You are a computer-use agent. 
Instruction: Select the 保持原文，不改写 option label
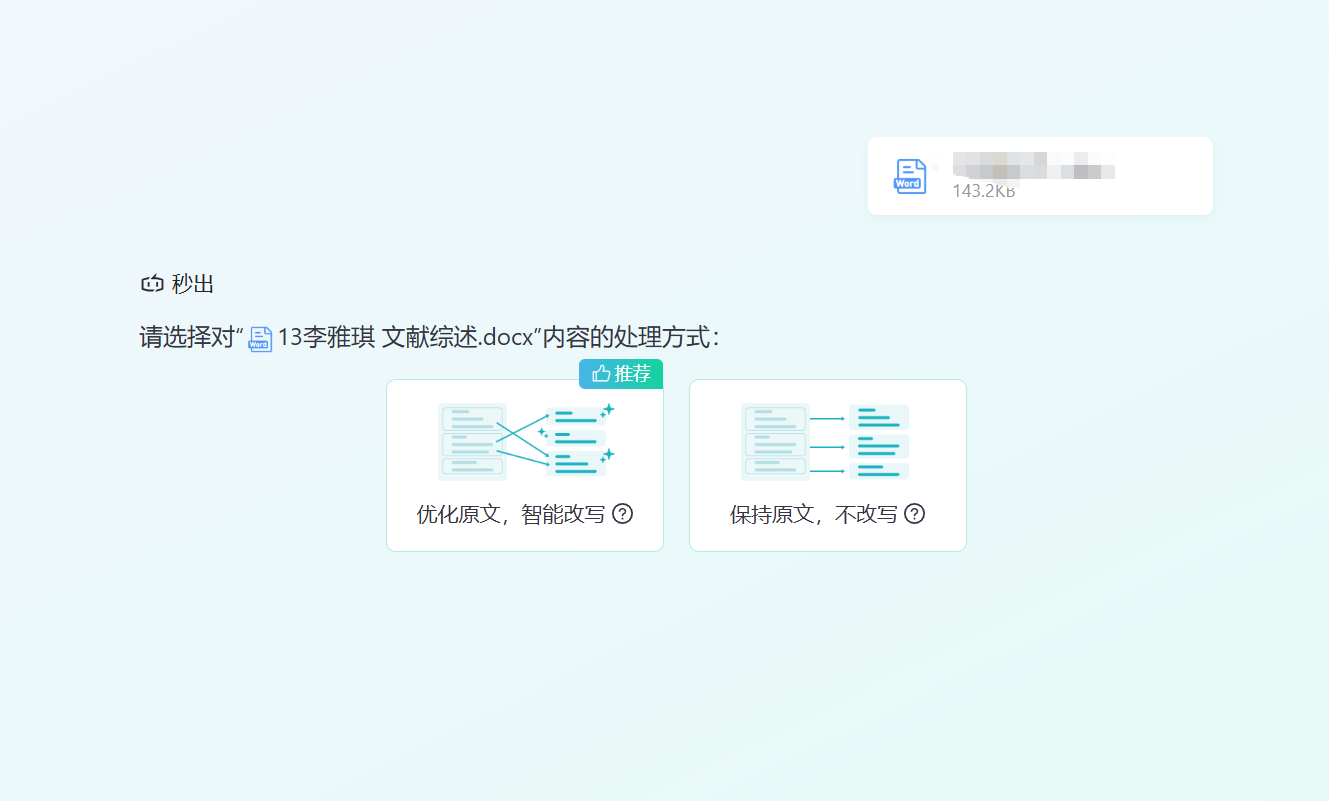(813, 515)
